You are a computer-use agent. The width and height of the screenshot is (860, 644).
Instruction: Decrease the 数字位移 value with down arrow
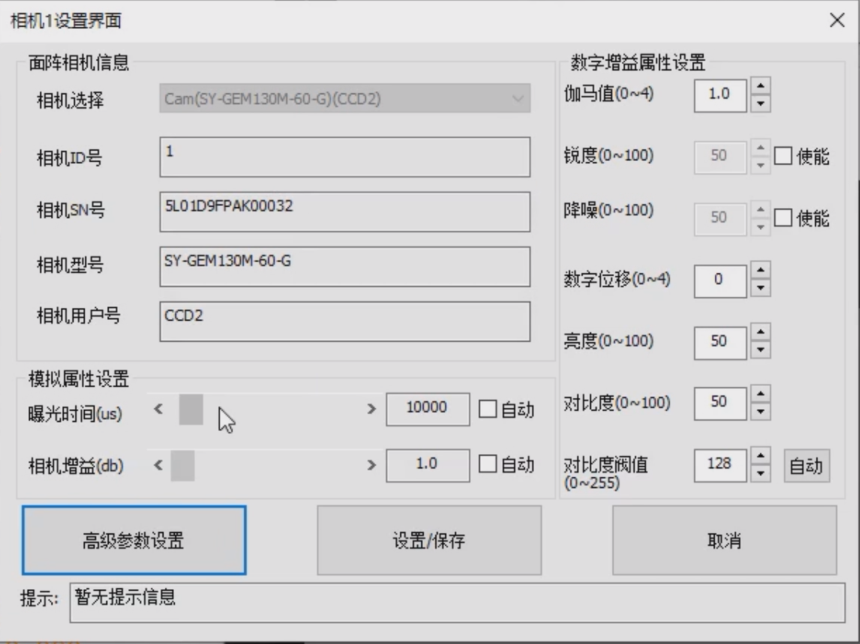tap(760, 288)
